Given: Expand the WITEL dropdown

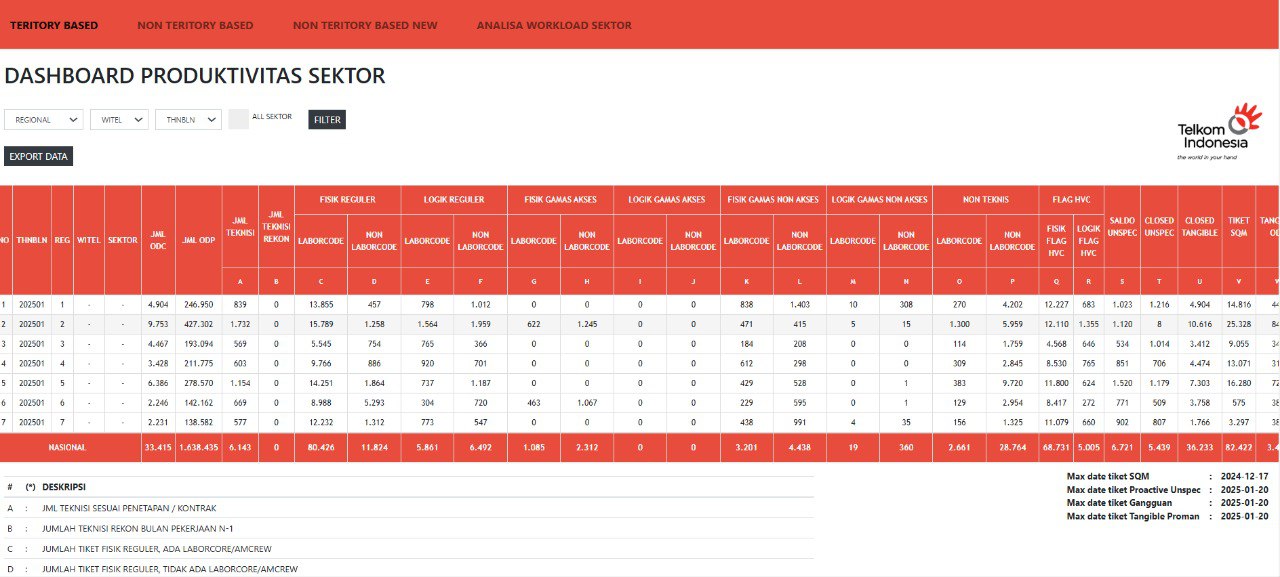Looking at the screenshot, I should coord(119,119).
